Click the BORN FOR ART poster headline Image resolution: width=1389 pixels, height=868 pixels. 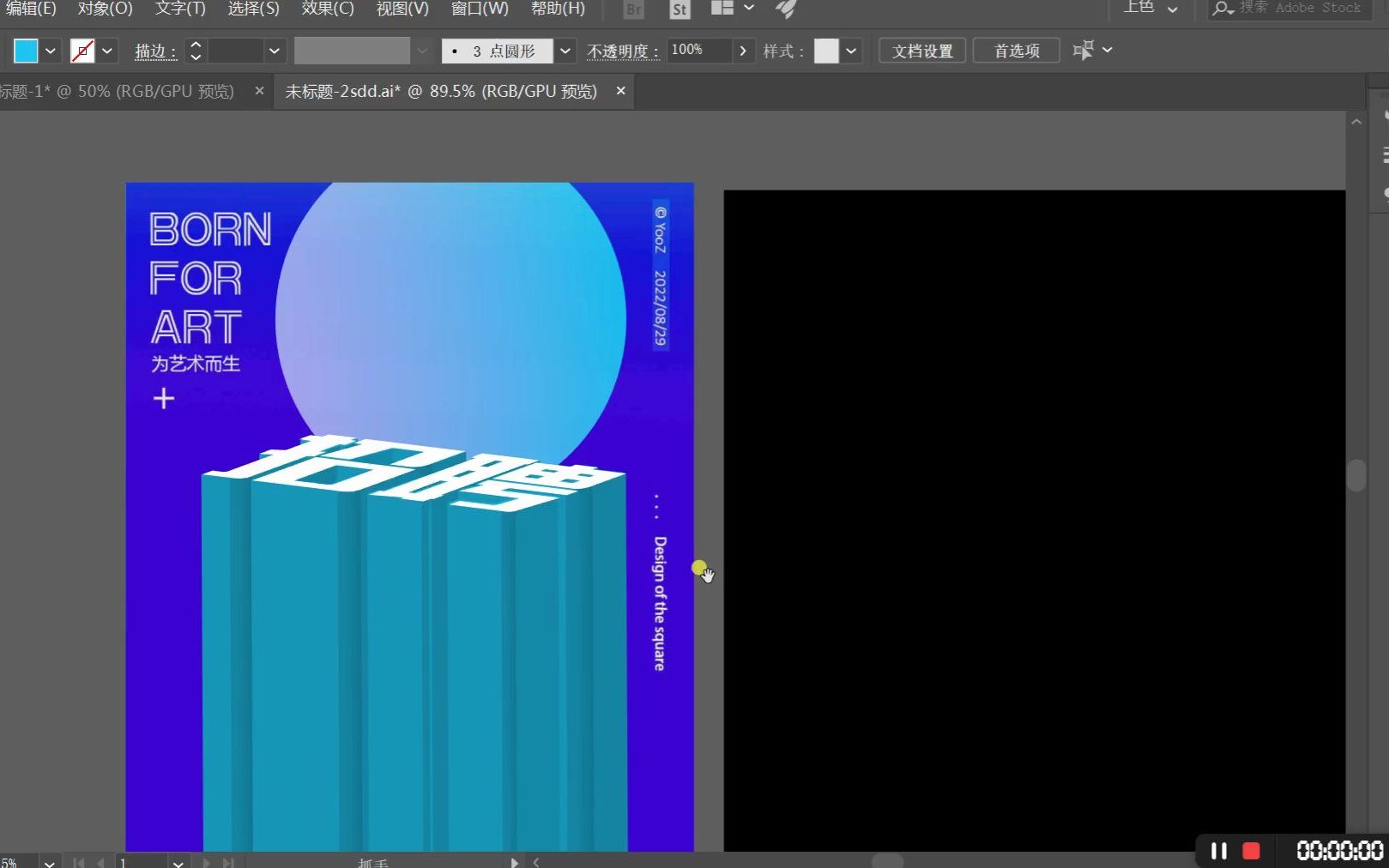pos(209,278)
